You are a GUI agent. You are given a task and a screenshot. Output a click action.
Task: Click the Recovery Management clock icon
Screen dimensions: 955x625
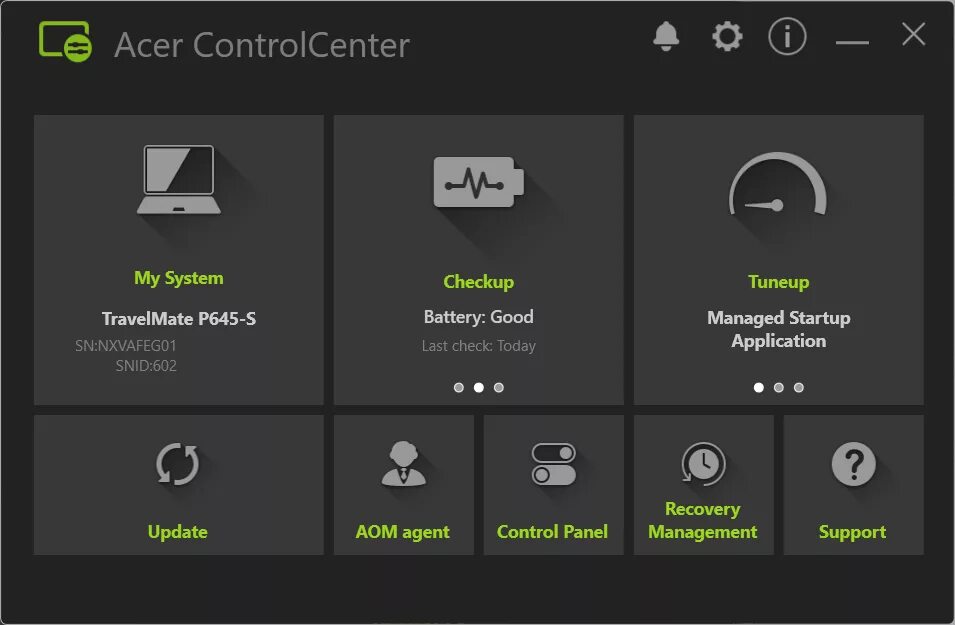[703, 464]
